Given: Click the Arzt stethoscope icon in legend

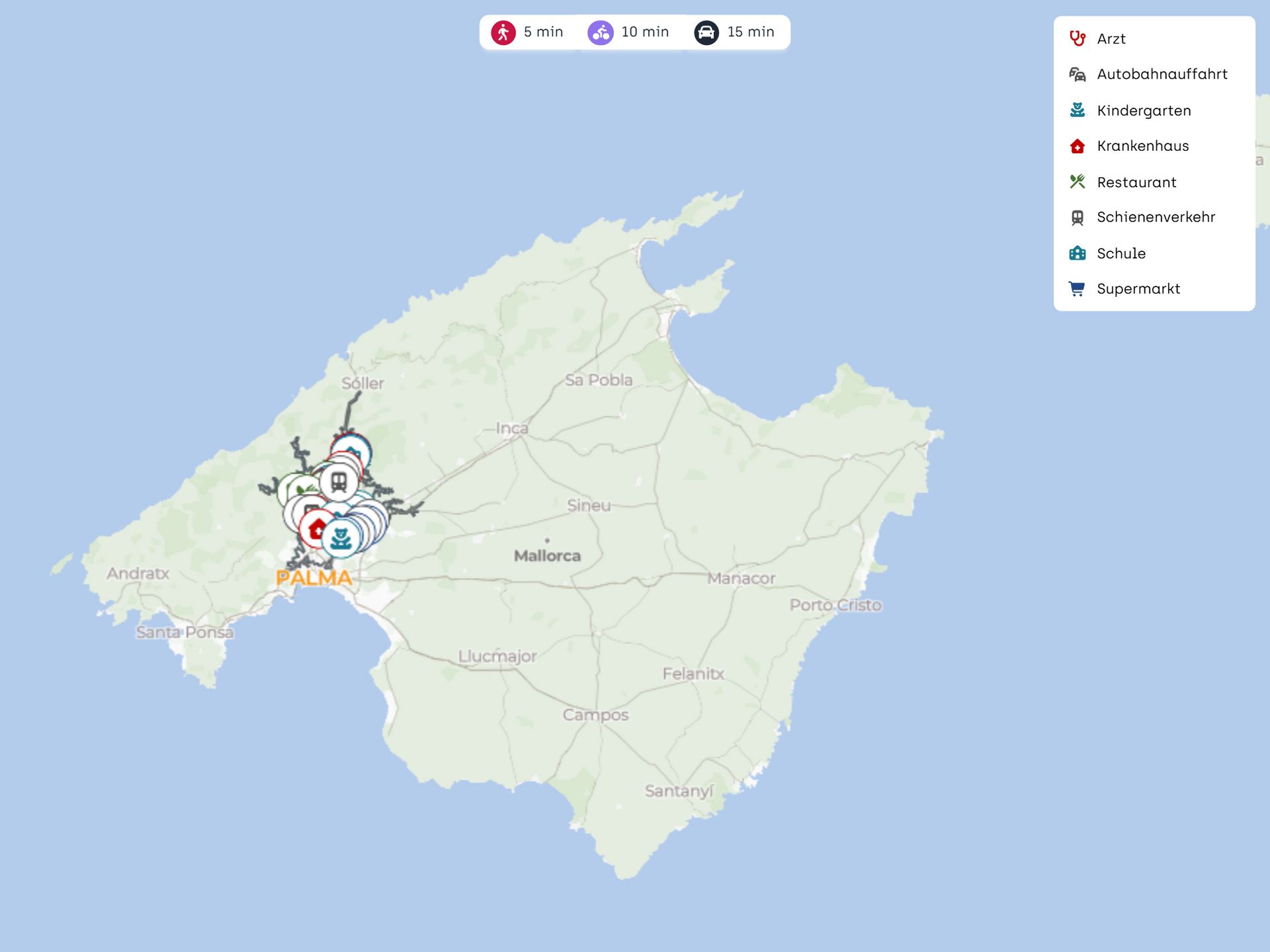Looking at the screenshot, I should 1078,38.
